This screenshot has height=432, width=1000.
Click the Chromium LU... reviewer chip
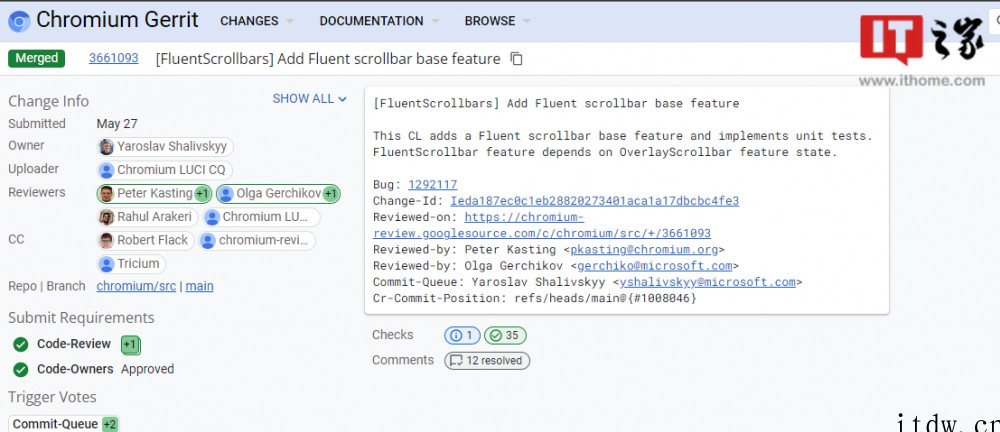tap(261, 217)
